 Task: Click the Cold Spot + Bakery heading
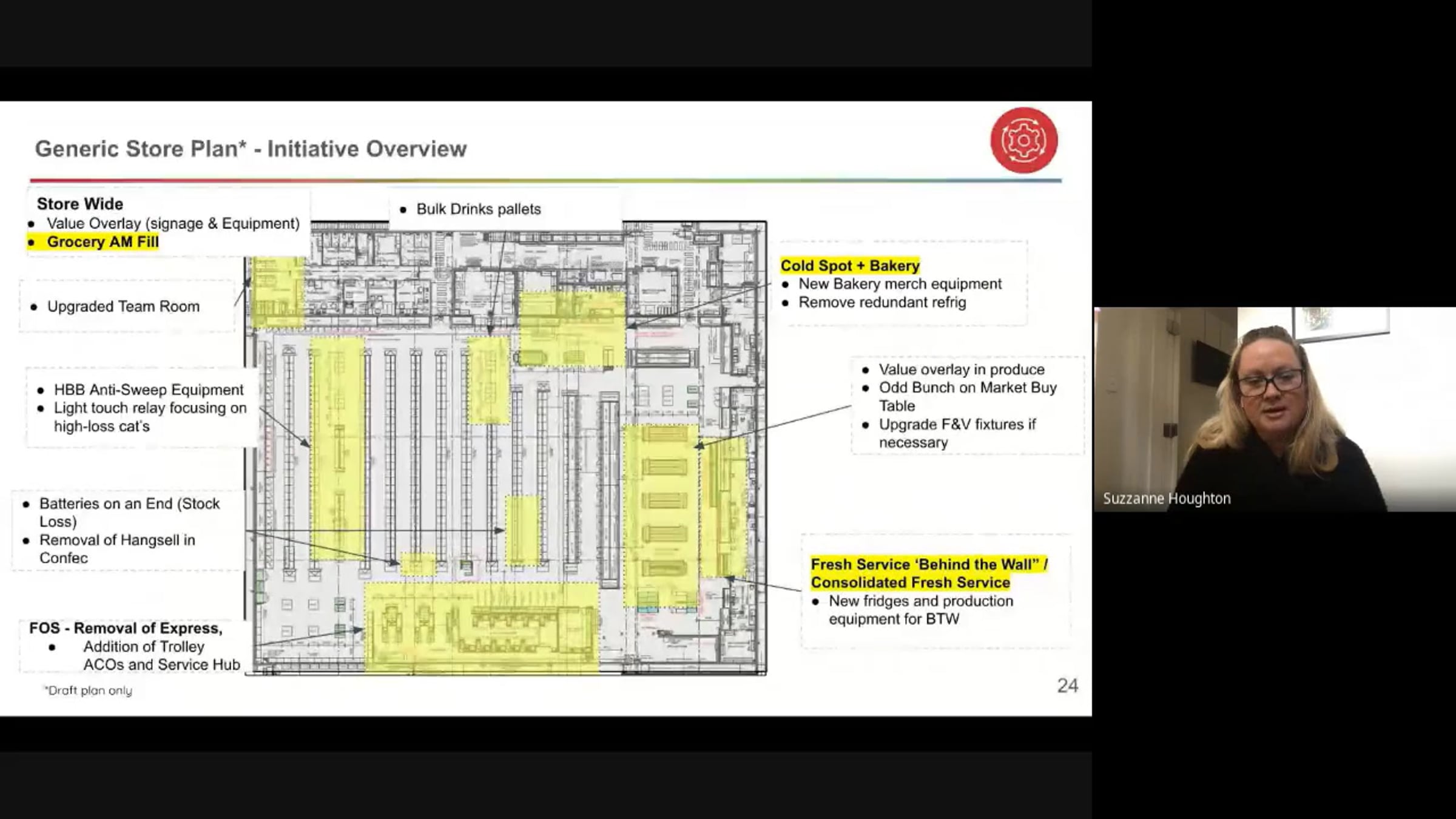[849, 266]
